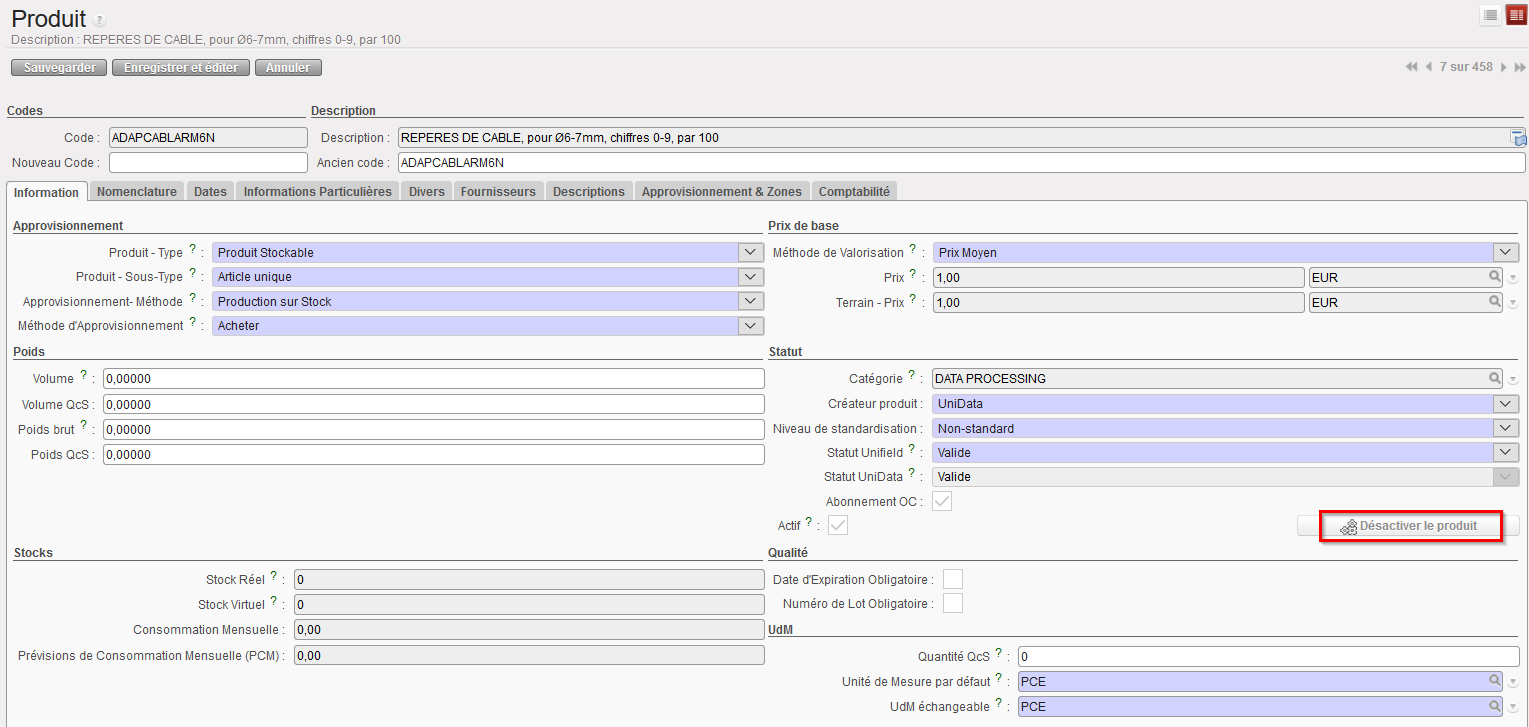
Task: Enable Numéro de Lot Obligatoire checkbox
Action: tap(953, 603)
